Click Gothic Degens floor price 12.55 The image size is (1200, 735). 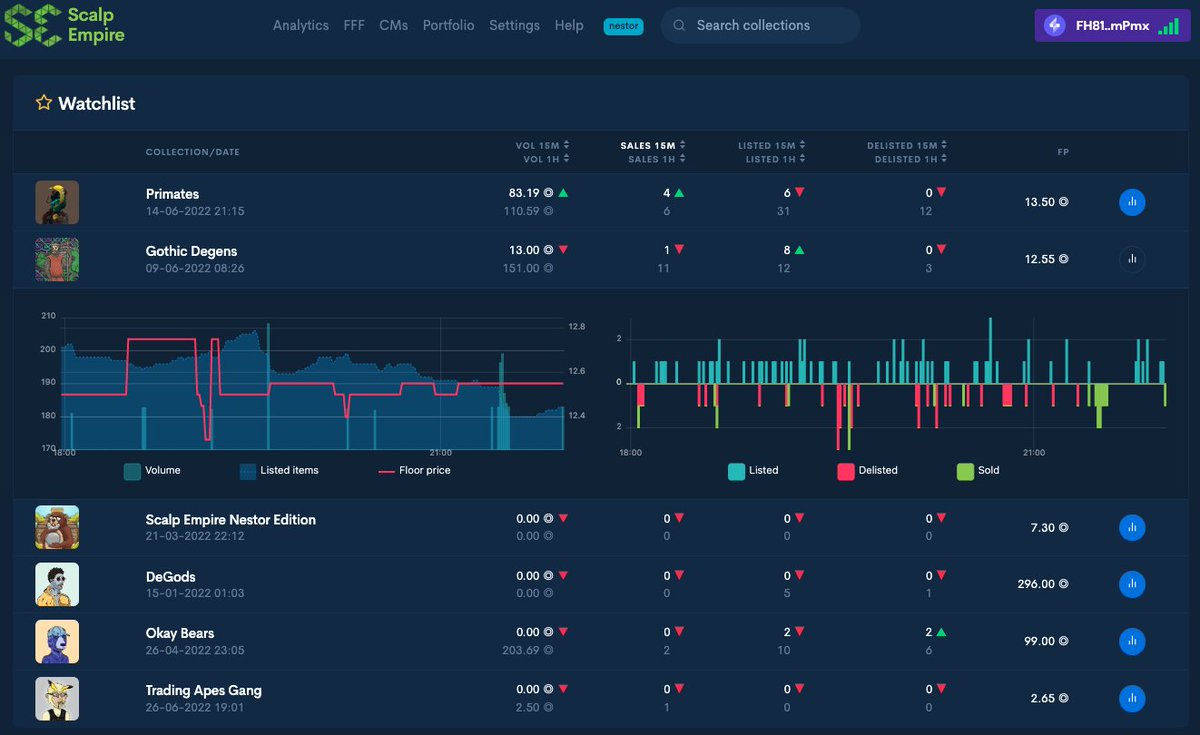(x=1046, y=259)
